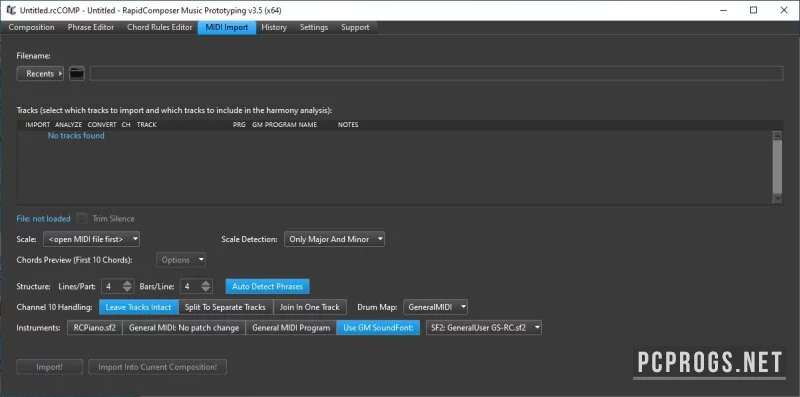Choose RCPiano.sf2 instrument option
The width and height of the screenshot is (800, 397).
95,328
